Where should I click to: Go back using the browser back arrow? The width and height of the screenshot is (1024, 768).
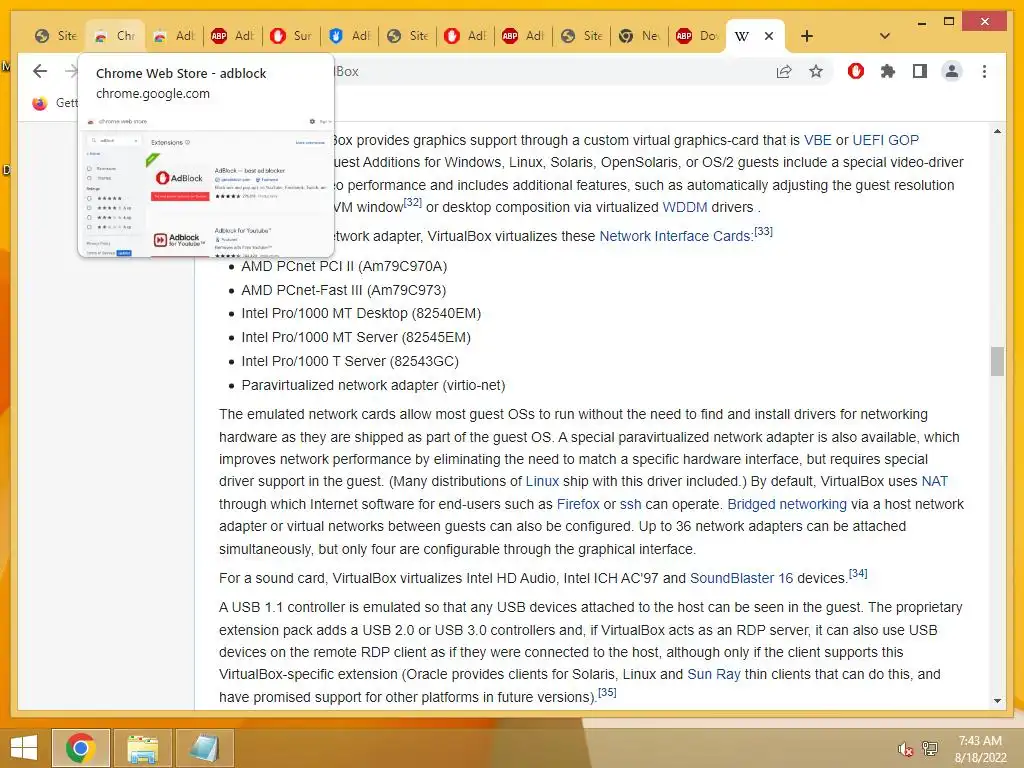click(40, 71)
